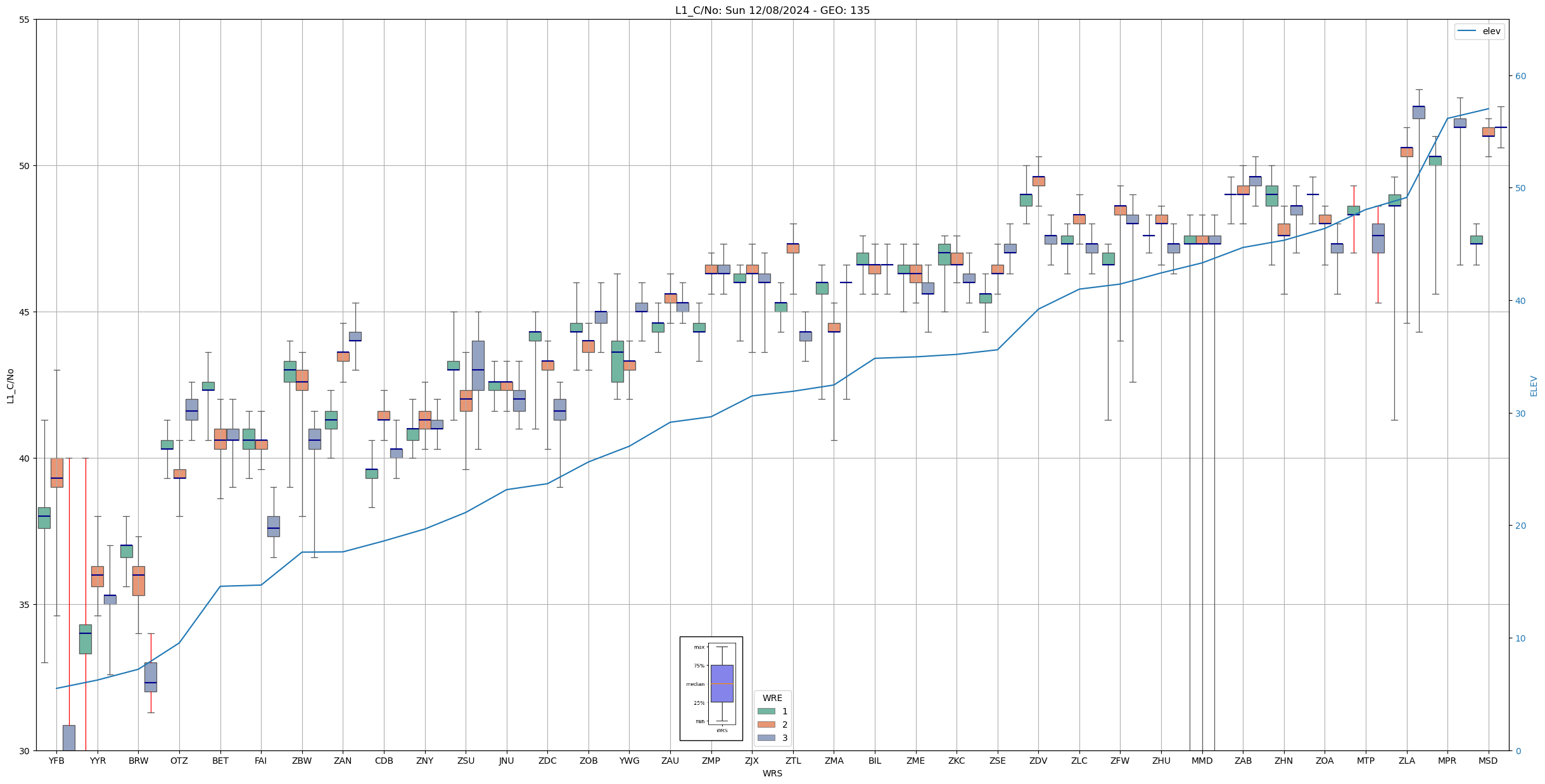Click the WRE legend title
Screen dimensions: 1545x784
[772, 698]
